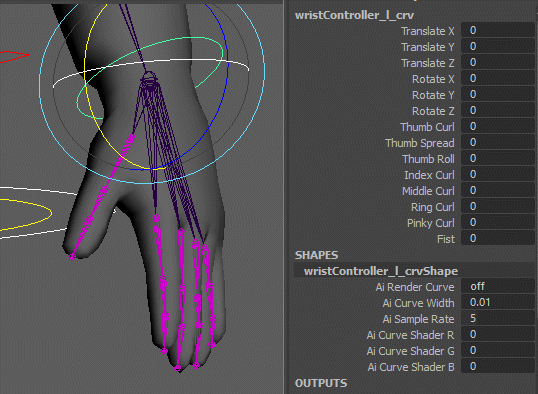Select the Thumb Spread attribute label

[420, 143]
